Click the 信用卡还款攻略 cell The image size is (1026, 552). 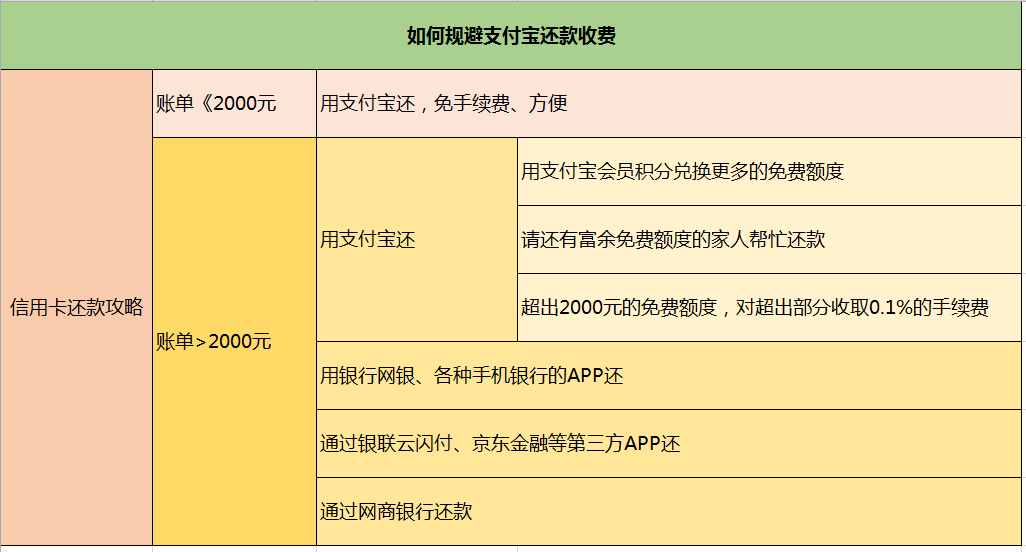[77, 307]
